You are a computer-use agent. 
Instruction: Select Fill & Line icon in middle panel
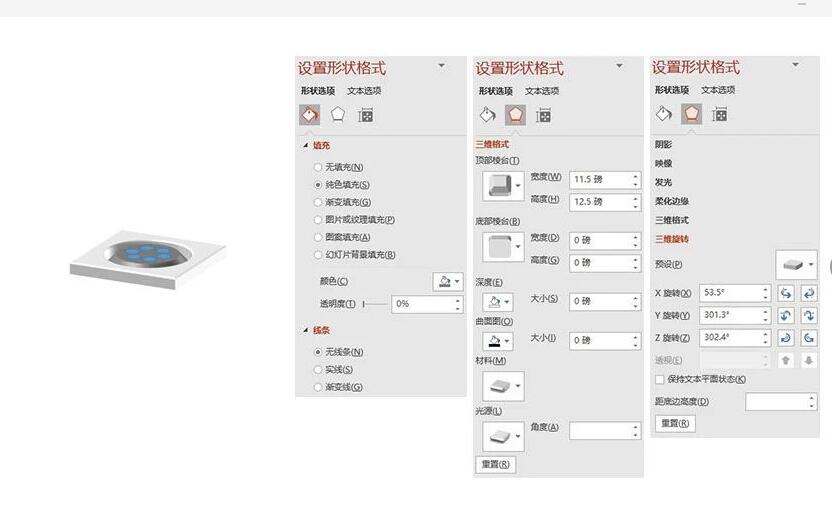tap(487, 115)
